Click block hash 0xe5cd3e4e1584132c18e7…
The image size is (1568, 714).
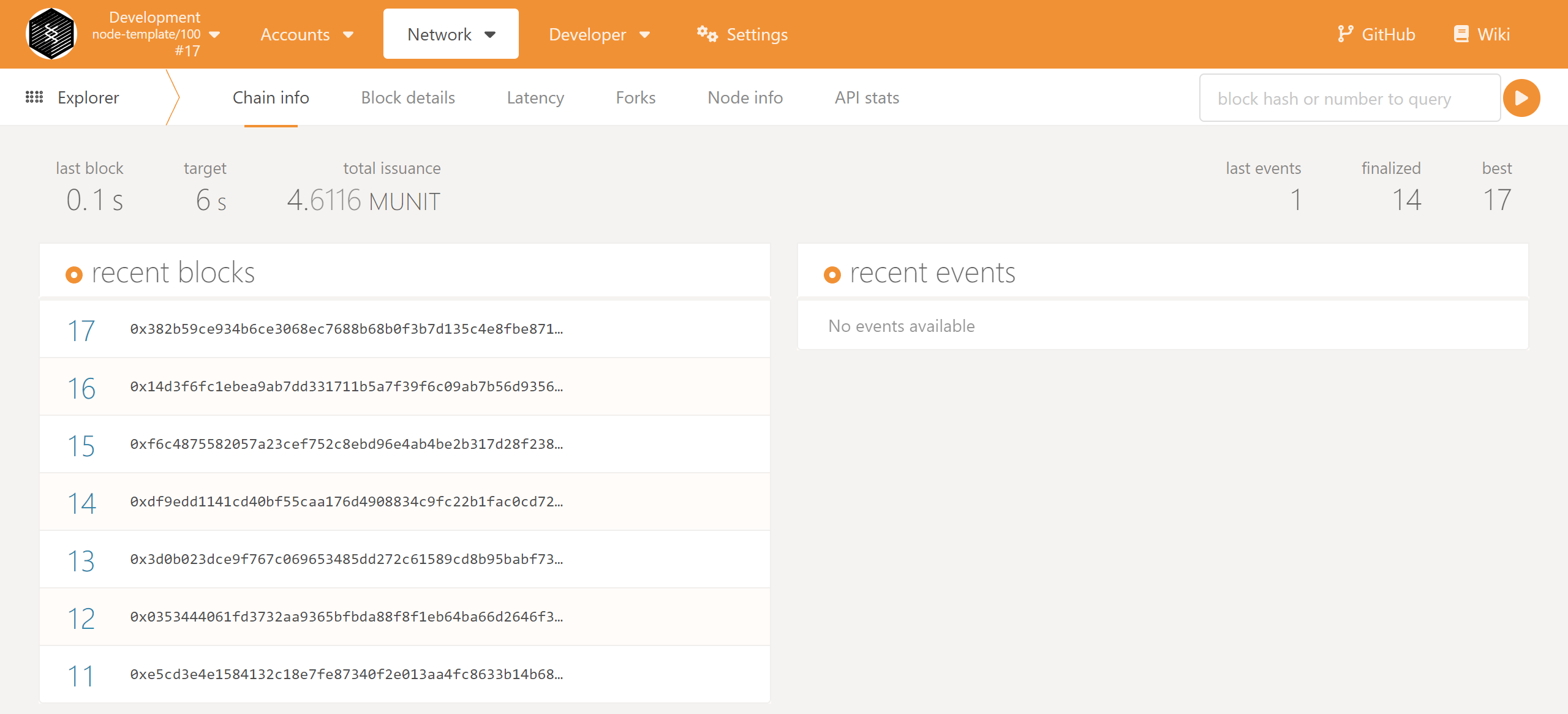tap(346, 674)
